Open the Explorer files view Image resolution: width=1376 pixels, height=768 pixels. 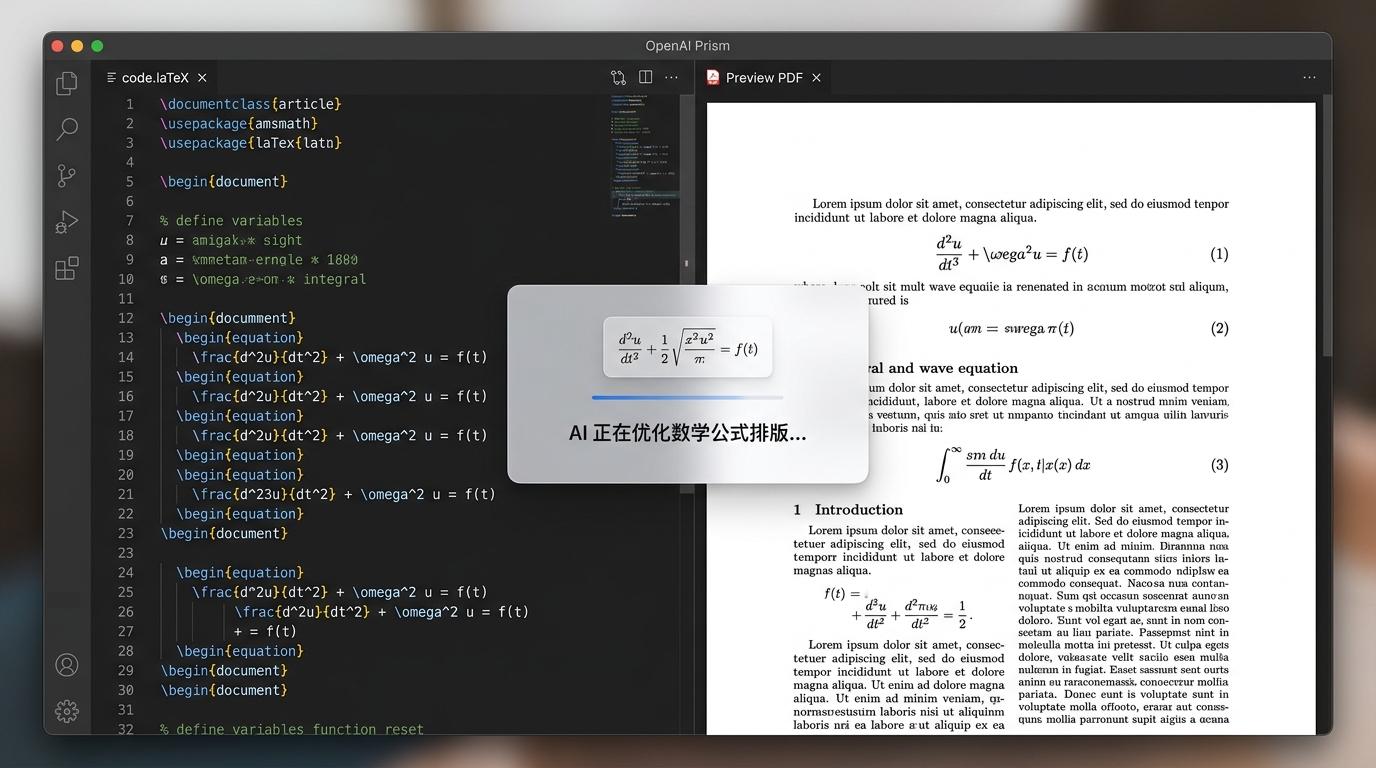coord(67,84)
